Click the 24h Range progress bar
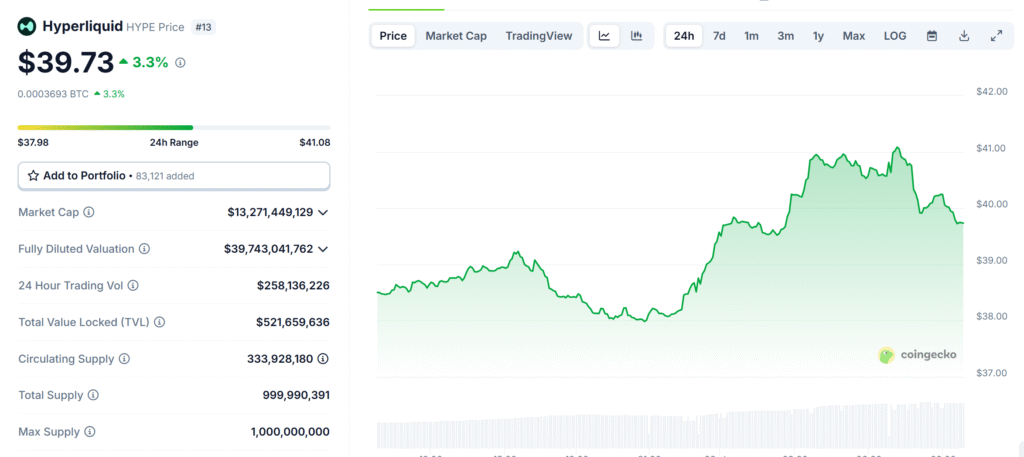Image resolution: width=1024 pixels, height=457 pixels. click(174, 127)
